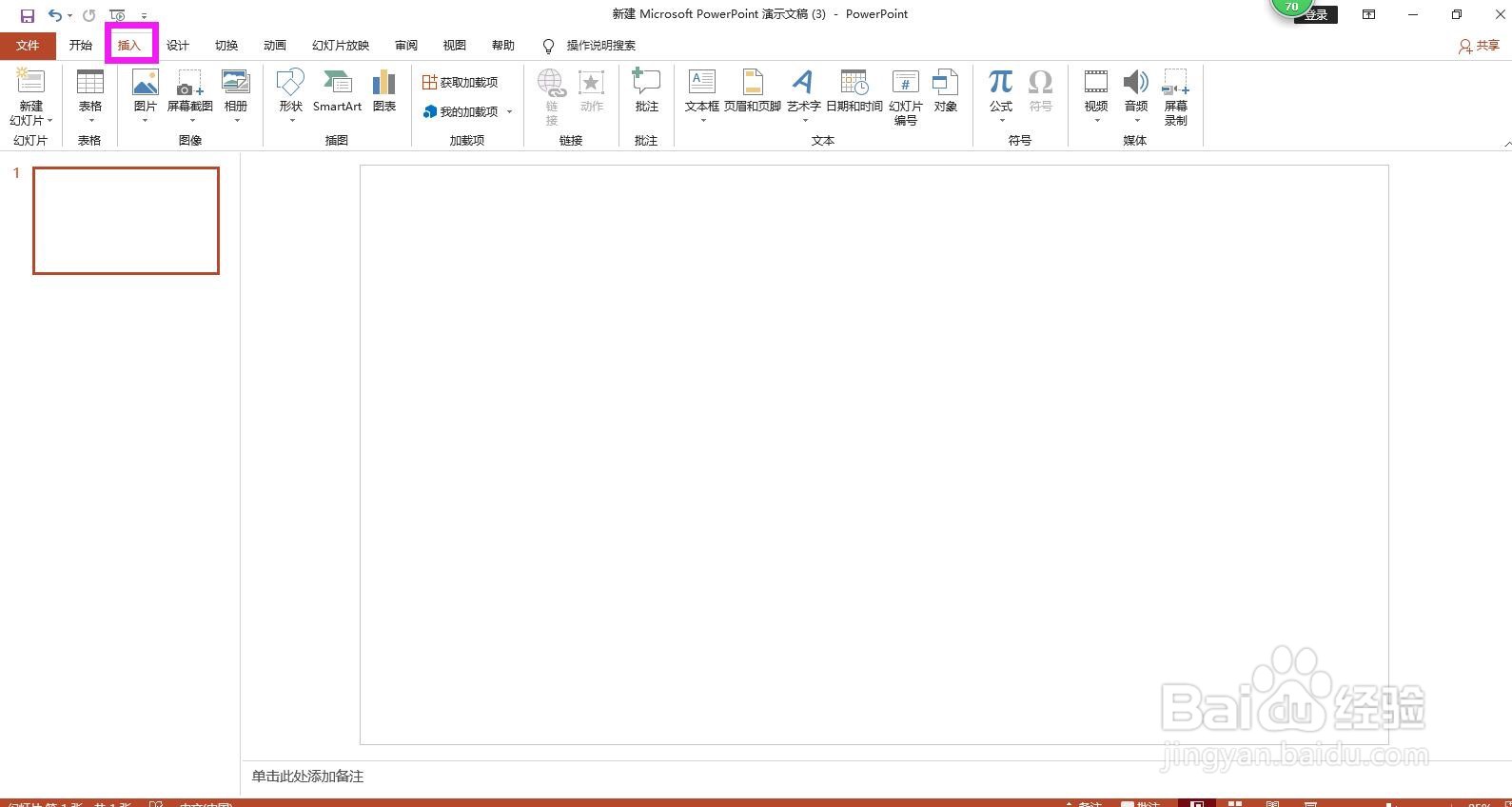Insert a SmartArt graphic
1512x807 pixels.
pyautogui.click(x=337, y=91)
